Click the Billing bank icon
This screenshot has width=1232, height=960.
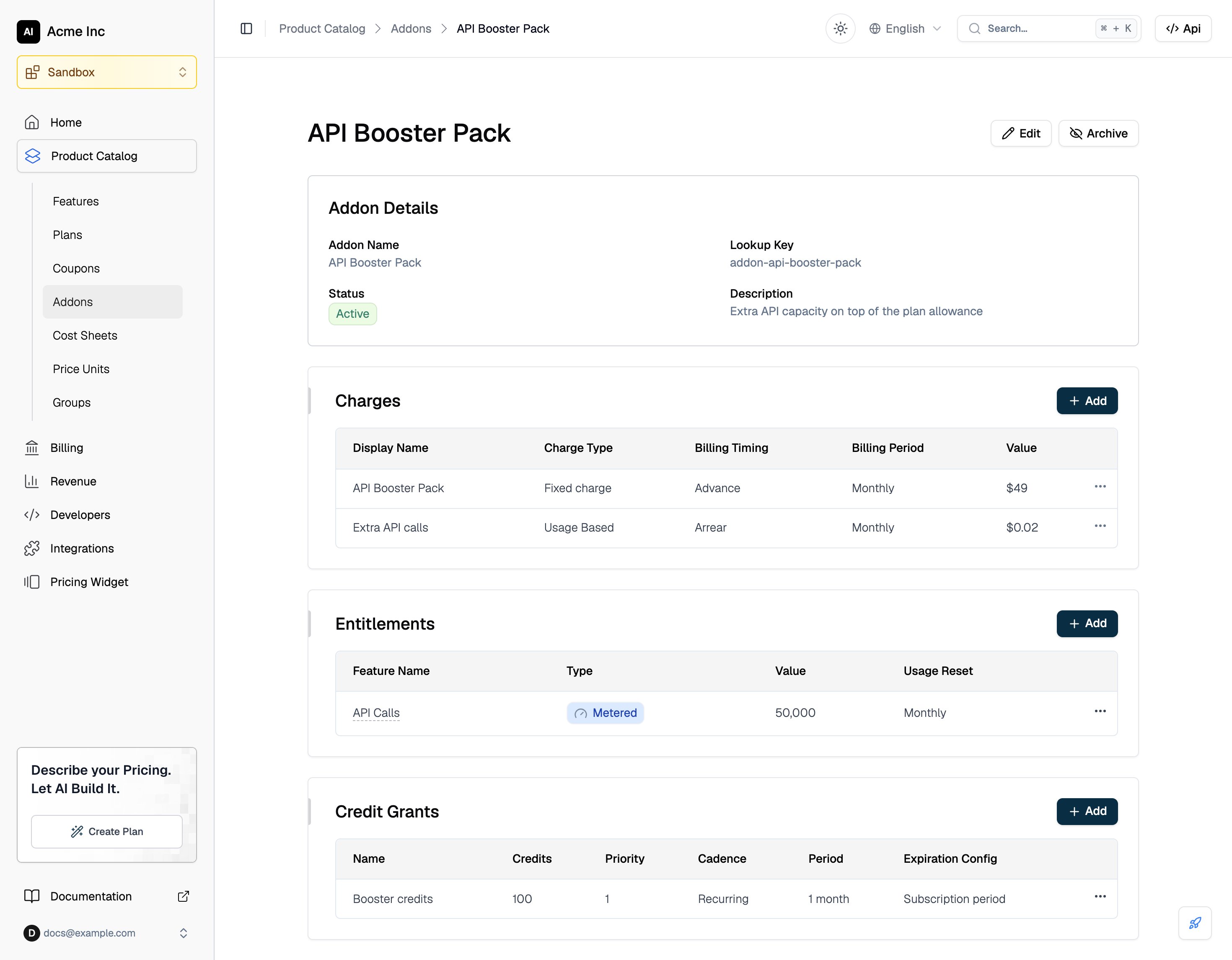[32, 448]
